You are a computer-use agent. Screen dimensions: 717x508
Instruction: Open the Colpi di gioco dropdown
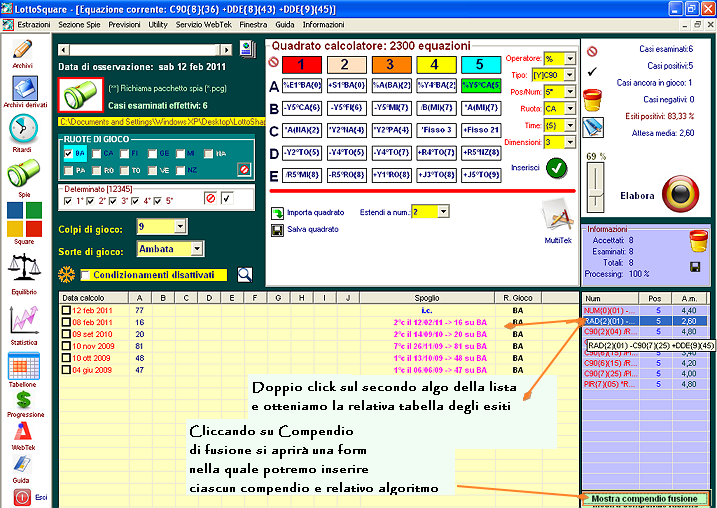(x=180, y=226)
